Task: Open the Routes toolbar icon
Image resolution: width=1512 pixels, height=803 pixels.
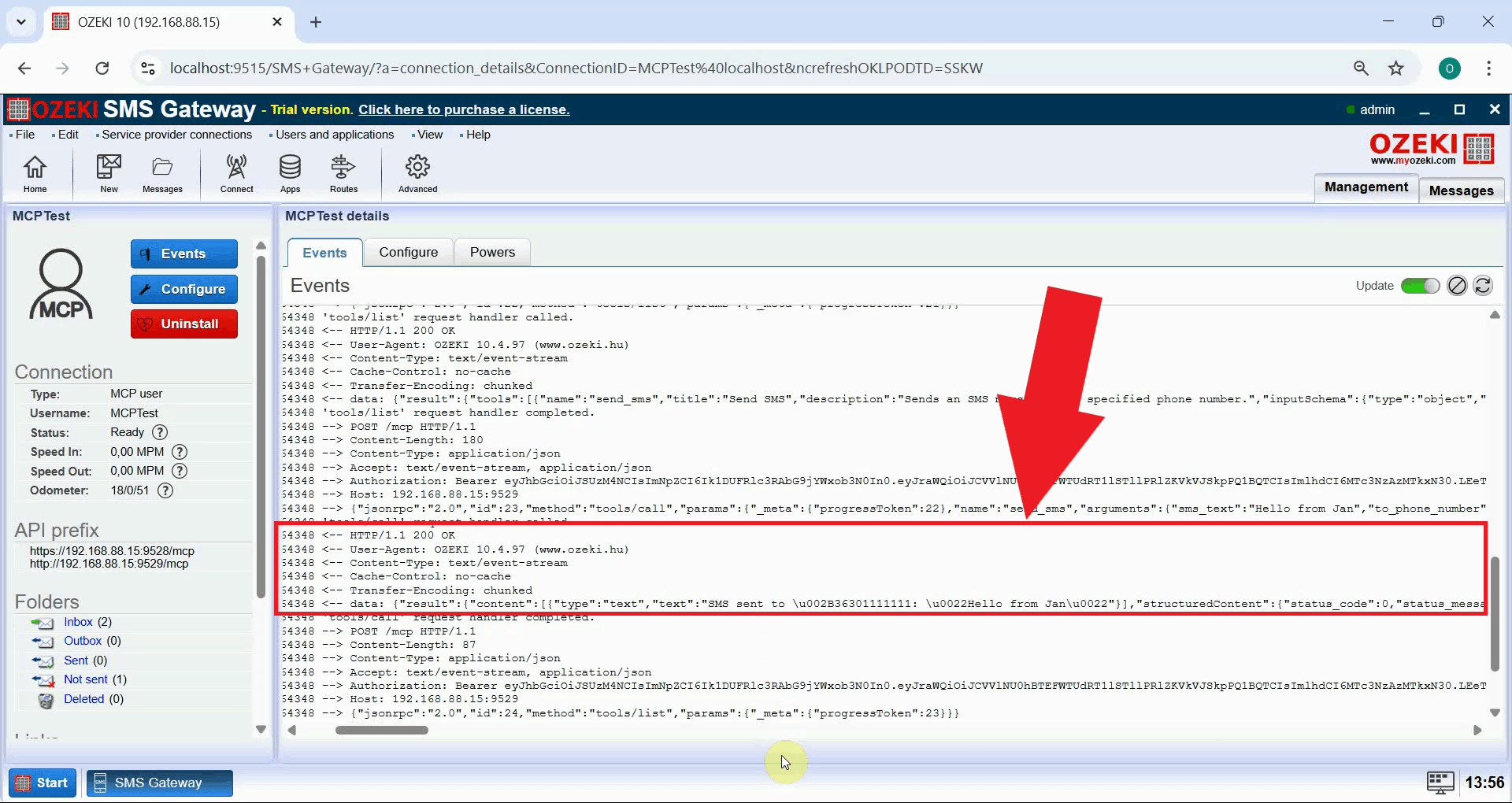Action: (343, 174)
